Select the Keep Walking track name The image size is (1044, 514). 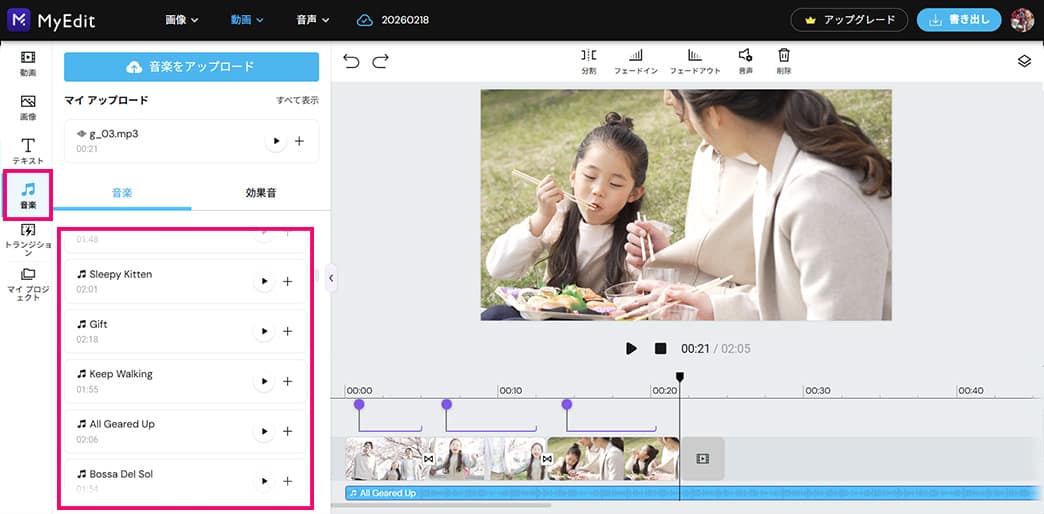(121, 374)
